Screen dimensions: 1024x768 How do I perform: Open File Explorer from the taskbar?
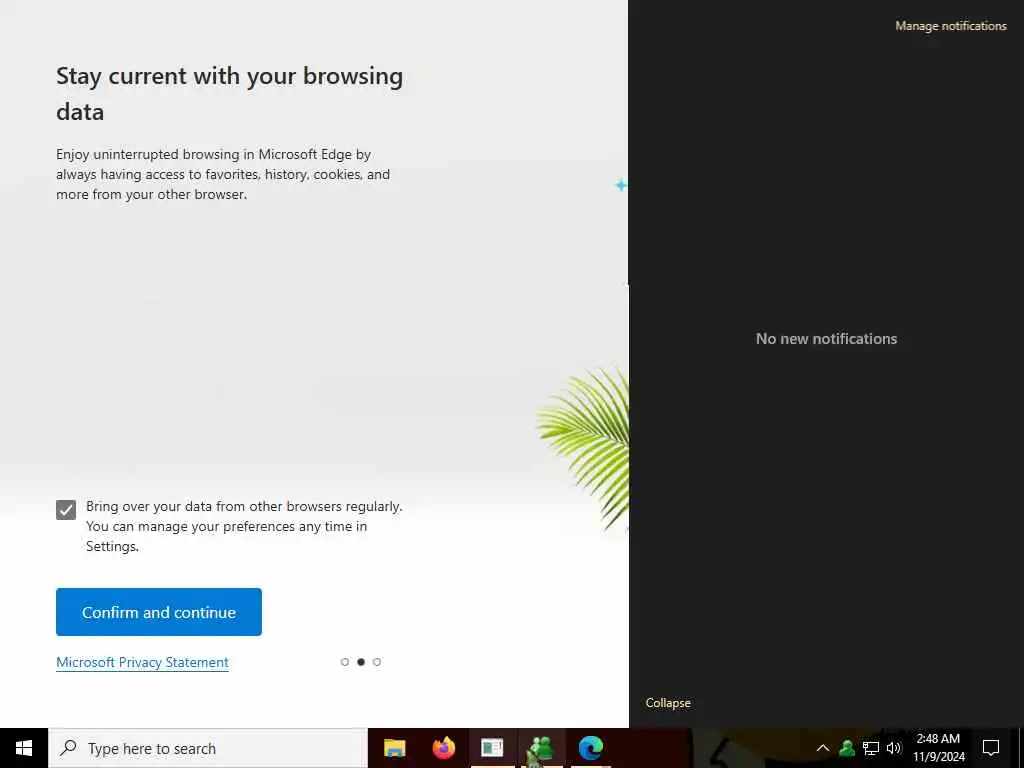coord(394,748)
